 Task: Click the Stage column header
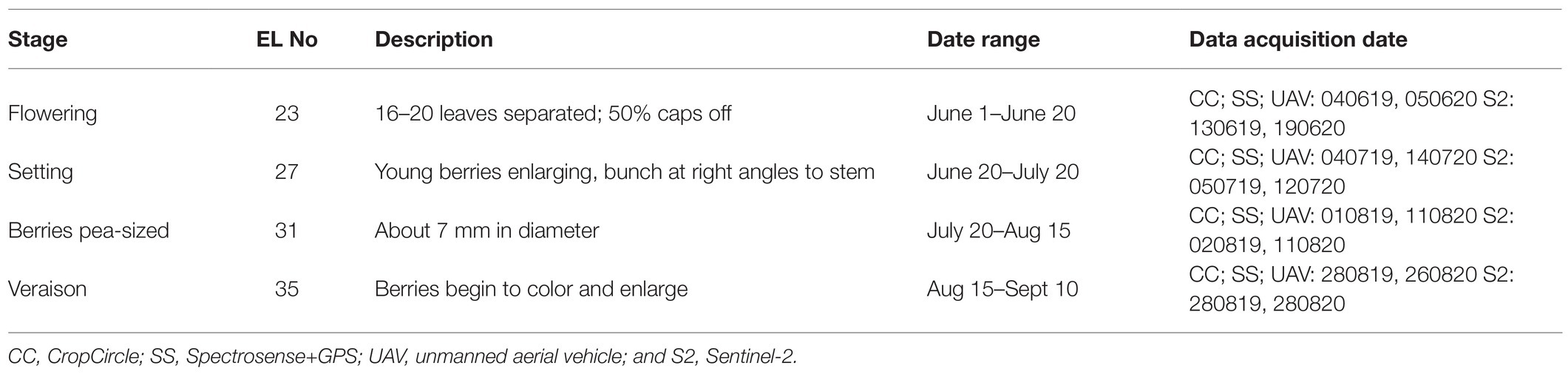38,39
